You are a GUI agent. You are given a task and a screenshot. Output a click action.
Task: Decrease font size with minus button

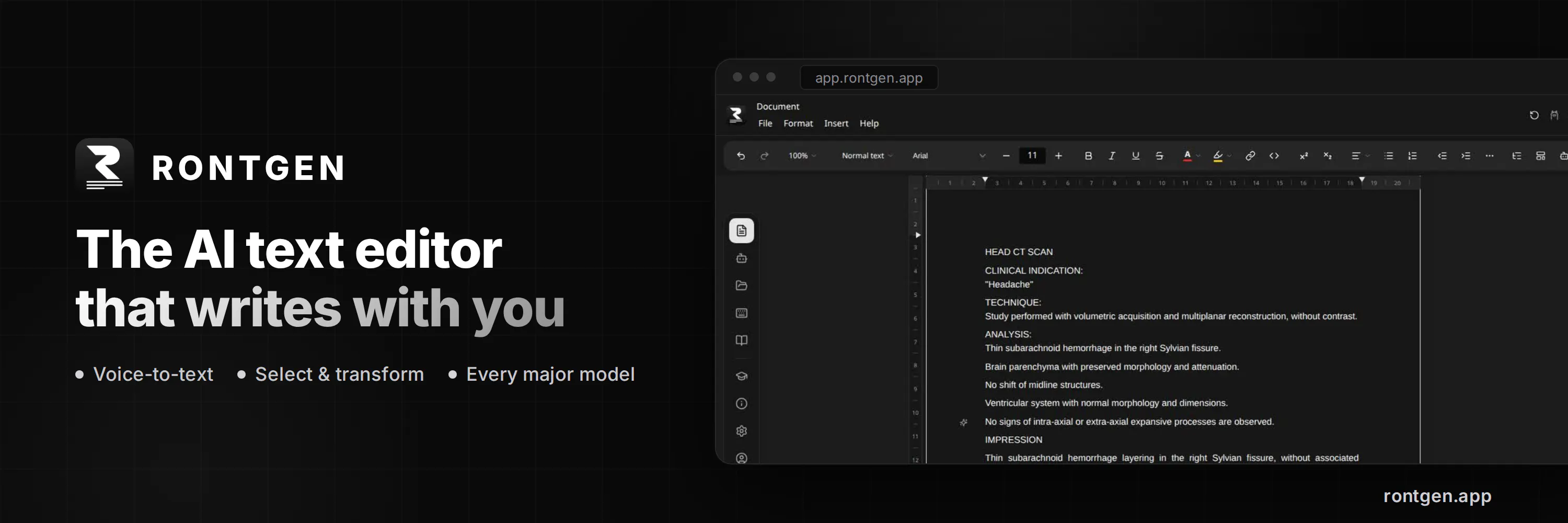click(x=1006, y=156)
